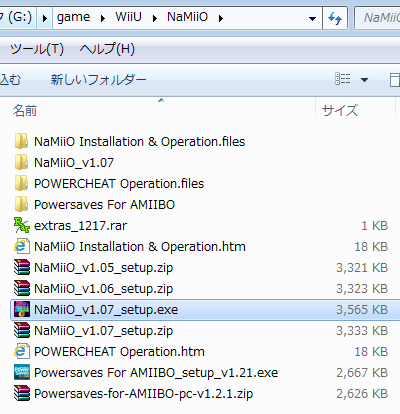This screenshot has width=400, height=414.
Task: Select file name extras_1217.rar
Action: [x=80, y=226]
